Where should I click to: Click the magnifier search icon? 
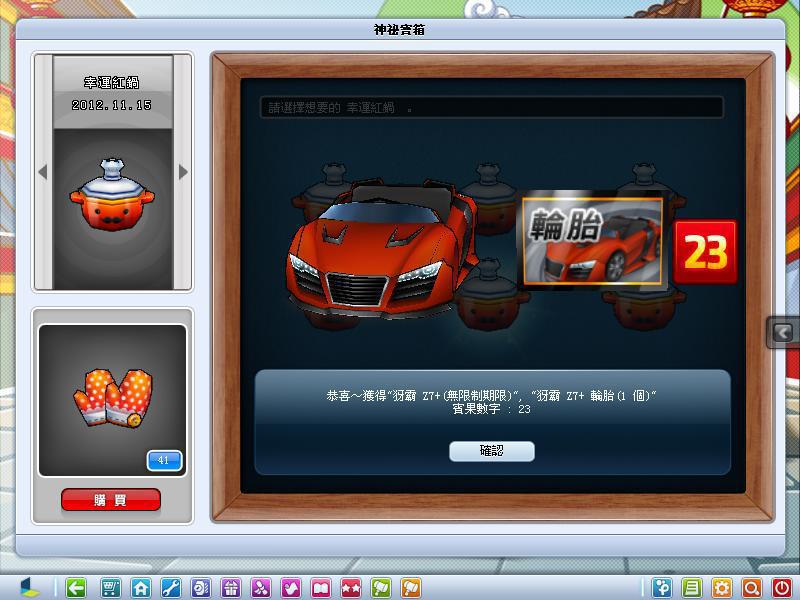click(x=752, y=588)
